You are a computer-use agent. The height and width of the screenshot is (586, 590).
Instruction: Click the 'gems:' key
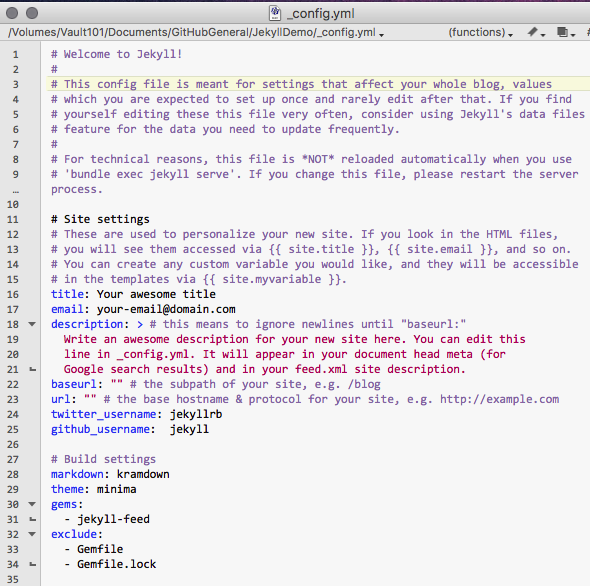[67, 504]
